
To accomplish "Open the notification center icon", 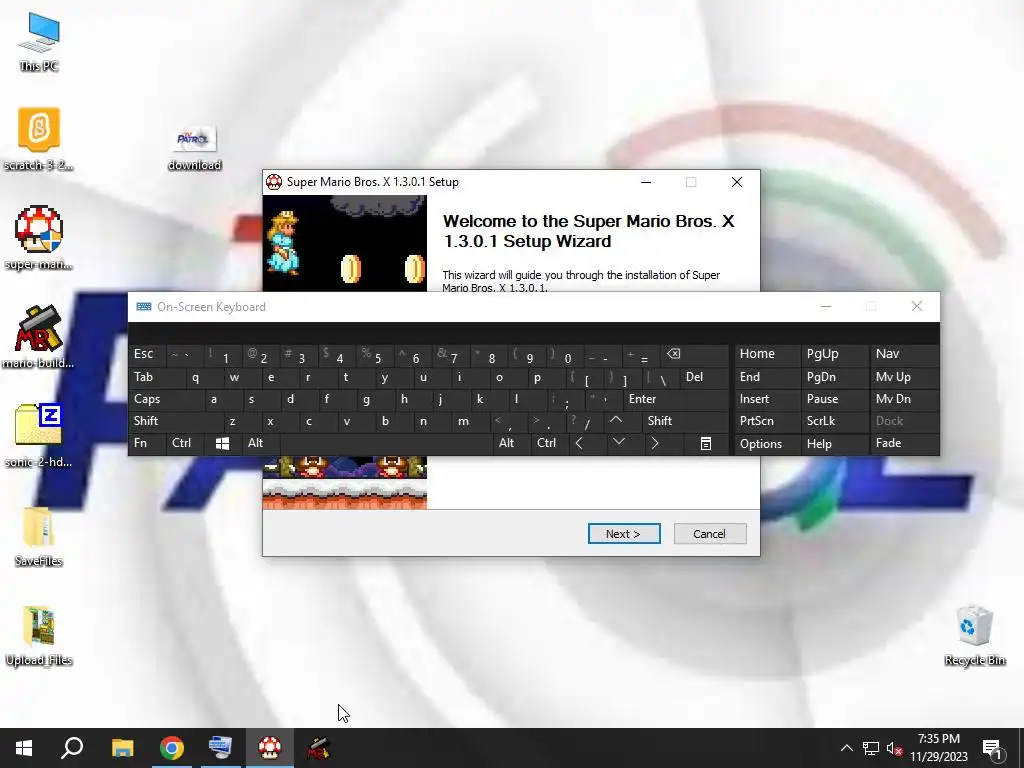I will pyautogui.click(x=992, y=748).
